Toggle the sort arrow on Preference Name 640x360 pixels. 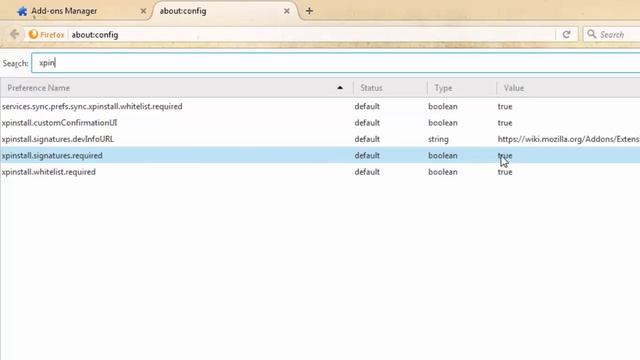point(340,88)
